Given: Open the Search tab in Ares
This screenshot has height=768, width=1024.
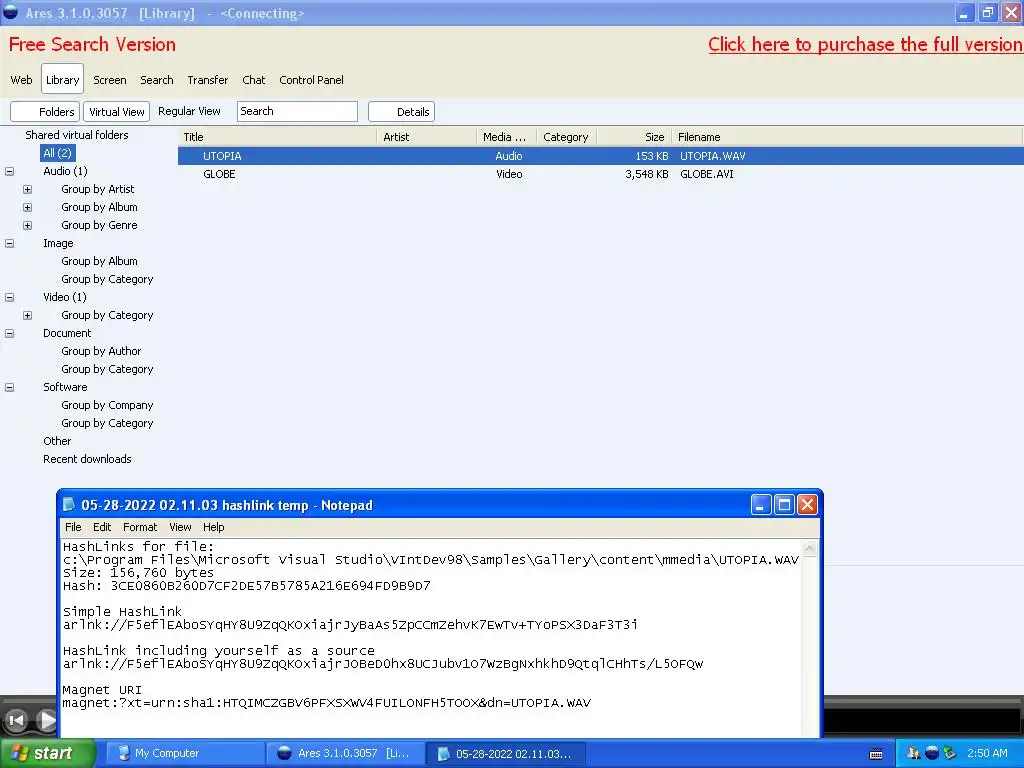Looking at the screenshot, I should (x=157, y=80).
